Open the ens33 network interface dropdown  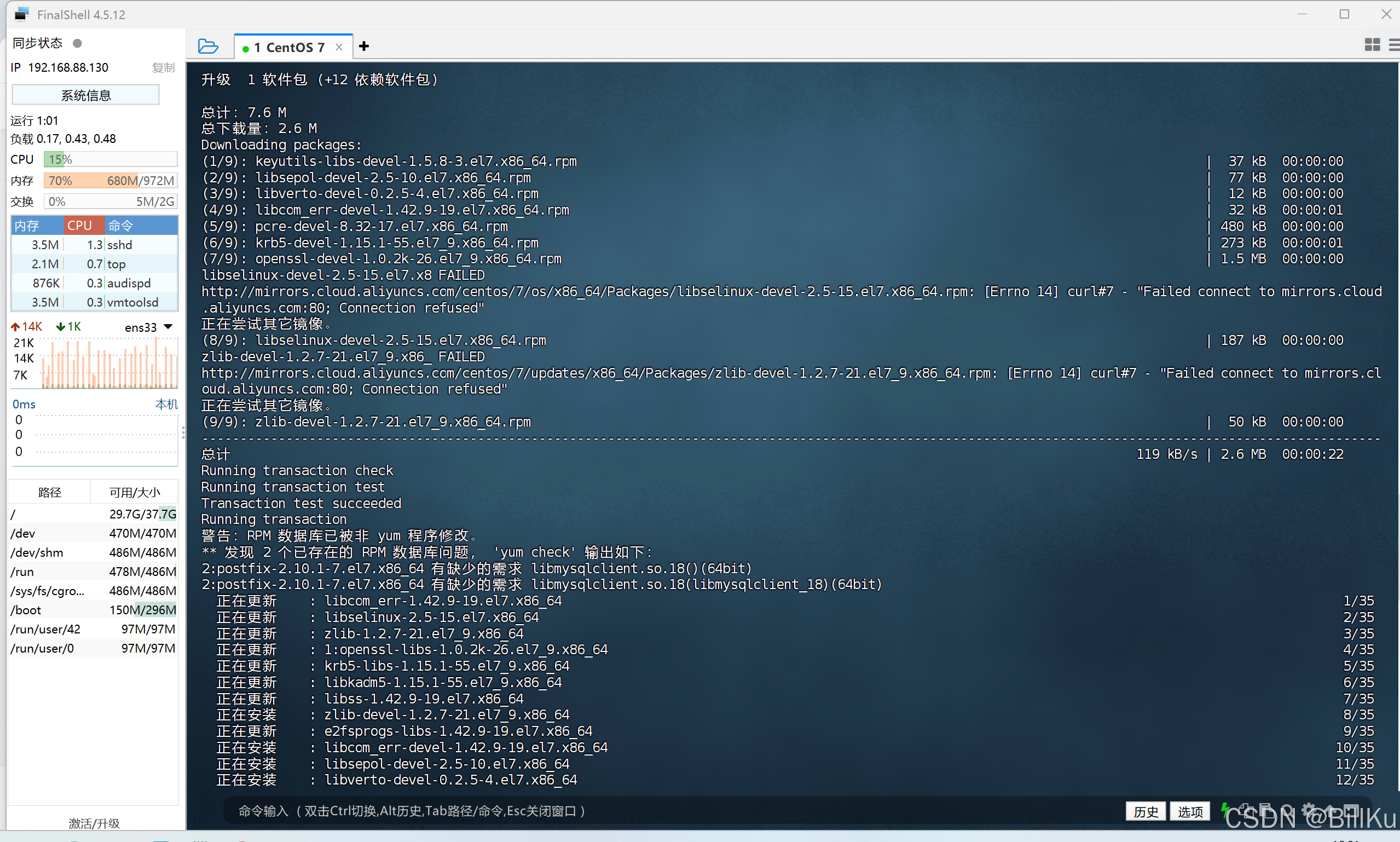(x=148, y=327)
